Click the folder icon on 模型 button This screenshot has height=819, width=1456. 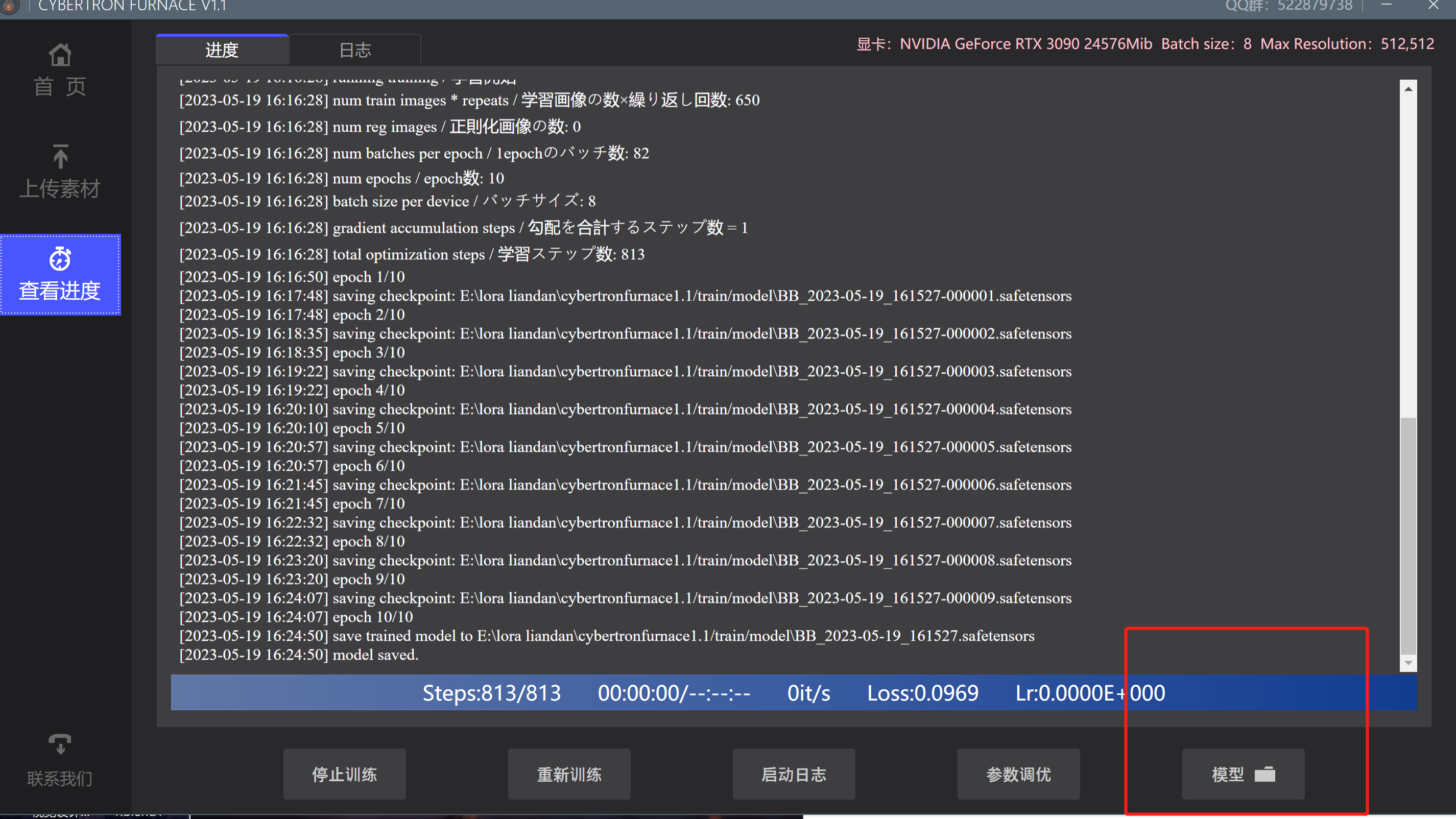click(x=1265, y=774)
